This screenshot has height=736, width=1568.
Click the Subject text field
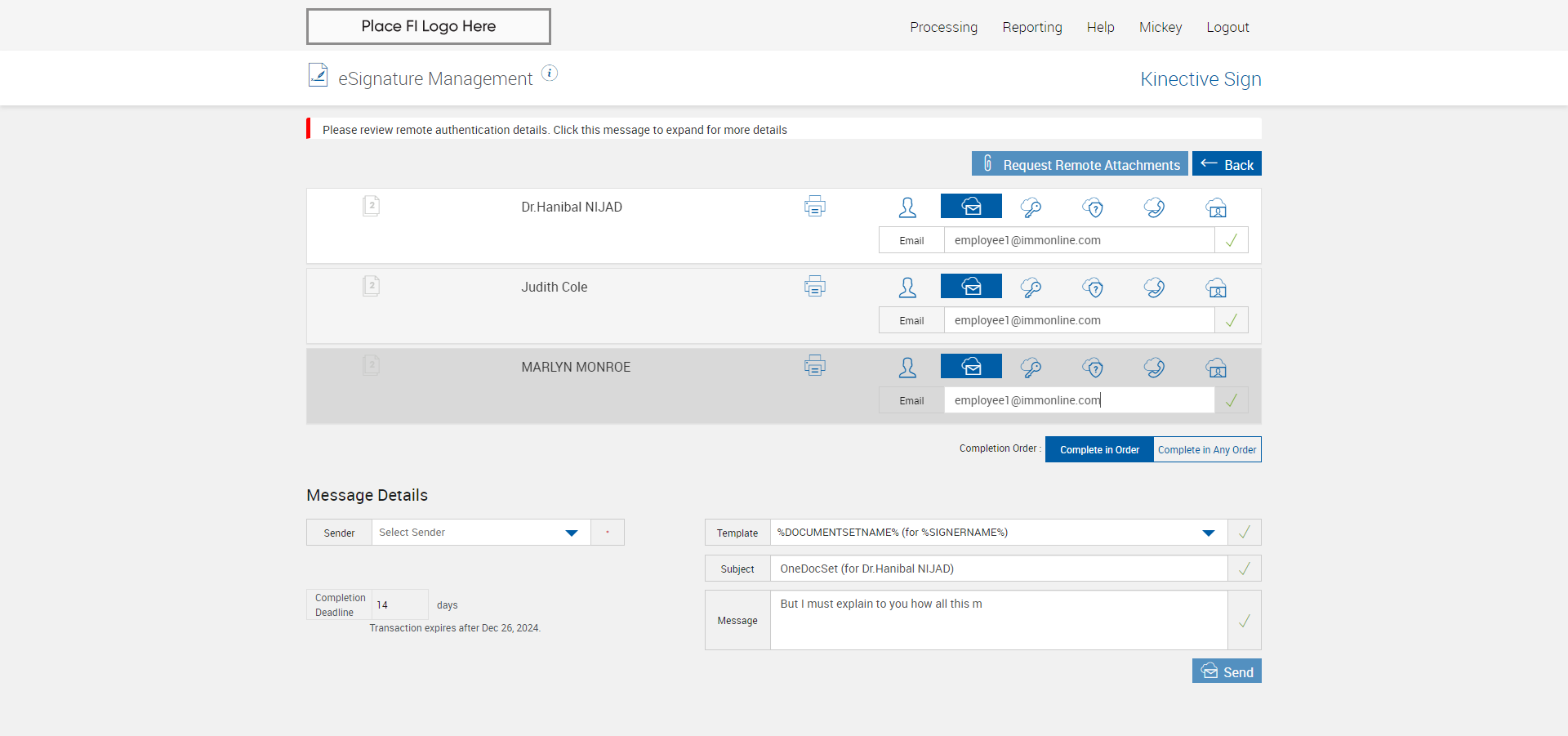pyautogui.click(x=998, y=569)
